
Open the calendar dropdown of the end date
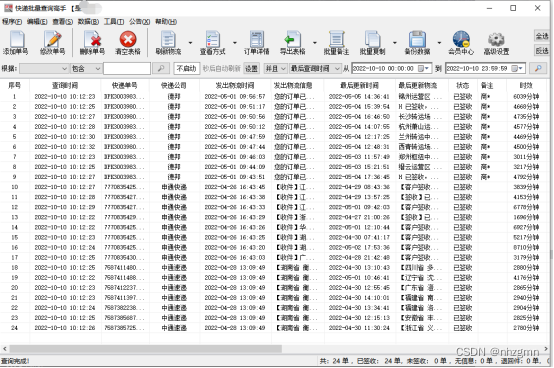coord(517,68)
